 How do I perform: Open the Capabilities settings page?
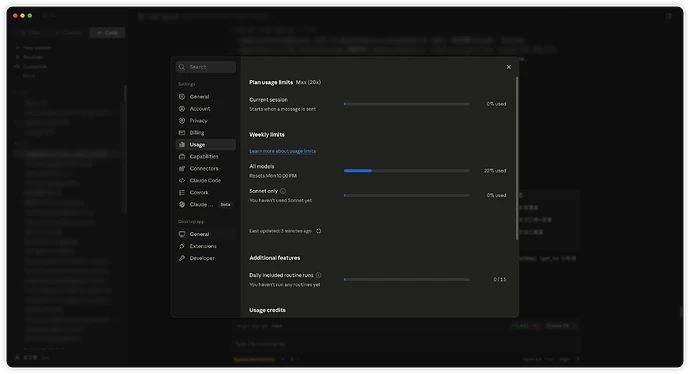tap(206, 156)
